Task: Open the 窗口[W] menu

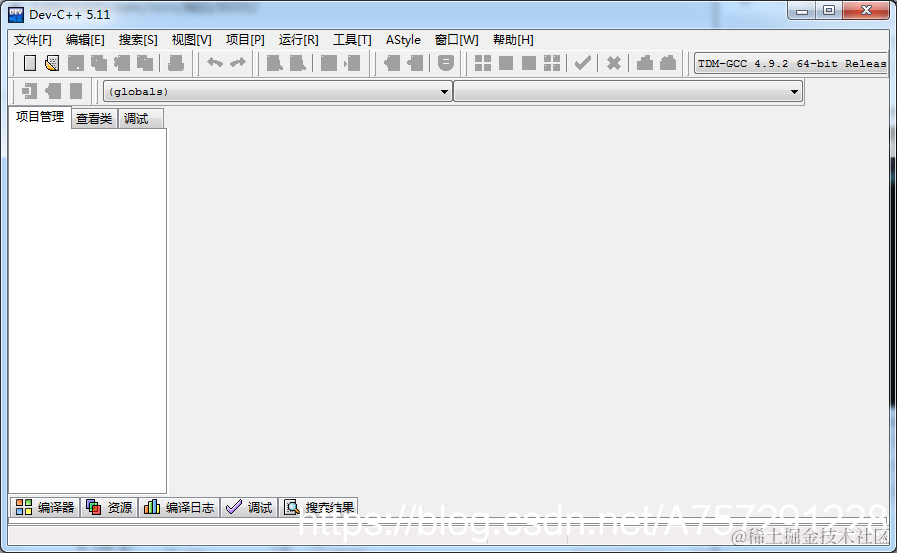Action: pos(457,40)
